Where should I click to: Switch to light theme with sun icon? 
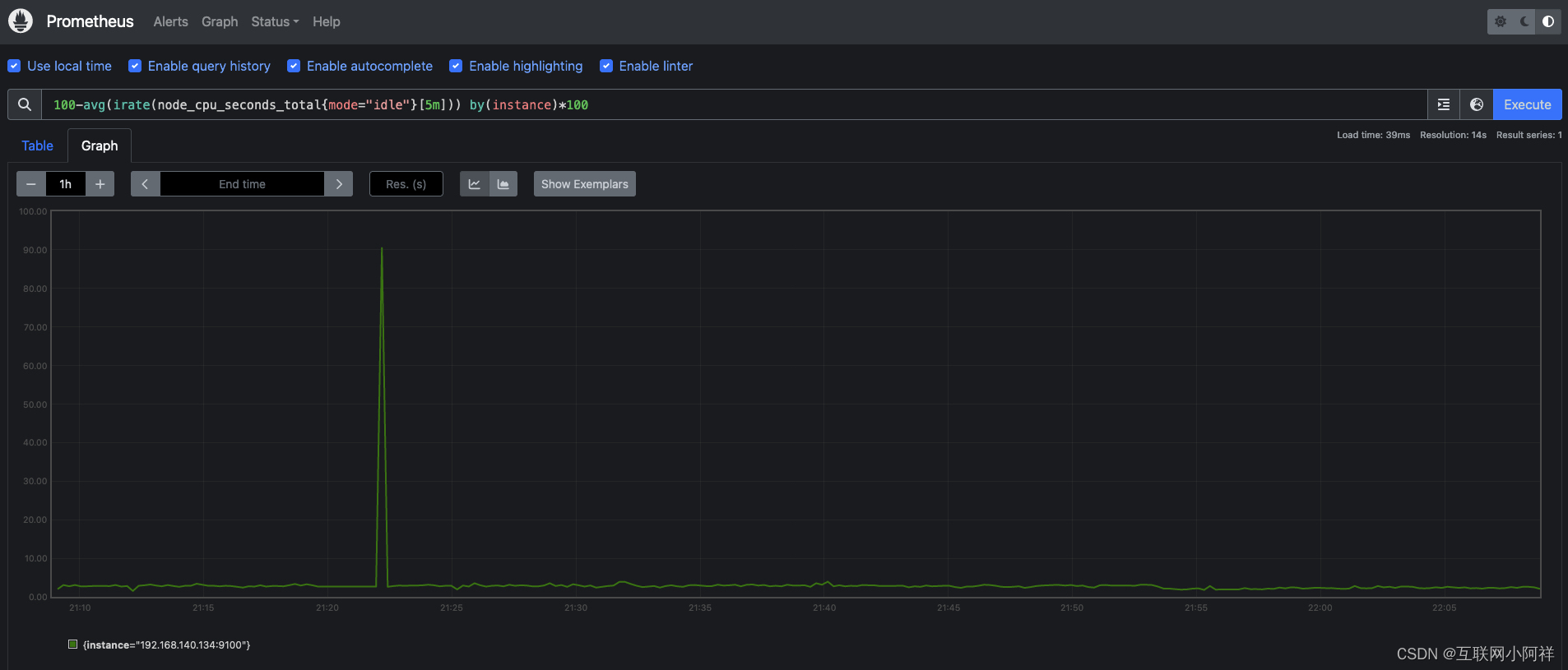[1501, 21]
